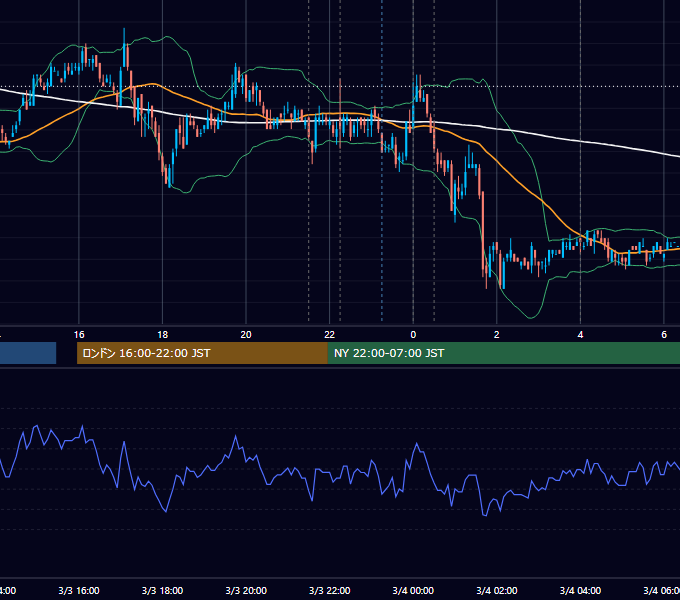Select the 20 hour label on the price chart axis
The width and height of the screenshot is (680, 600).
click(246, 335)
